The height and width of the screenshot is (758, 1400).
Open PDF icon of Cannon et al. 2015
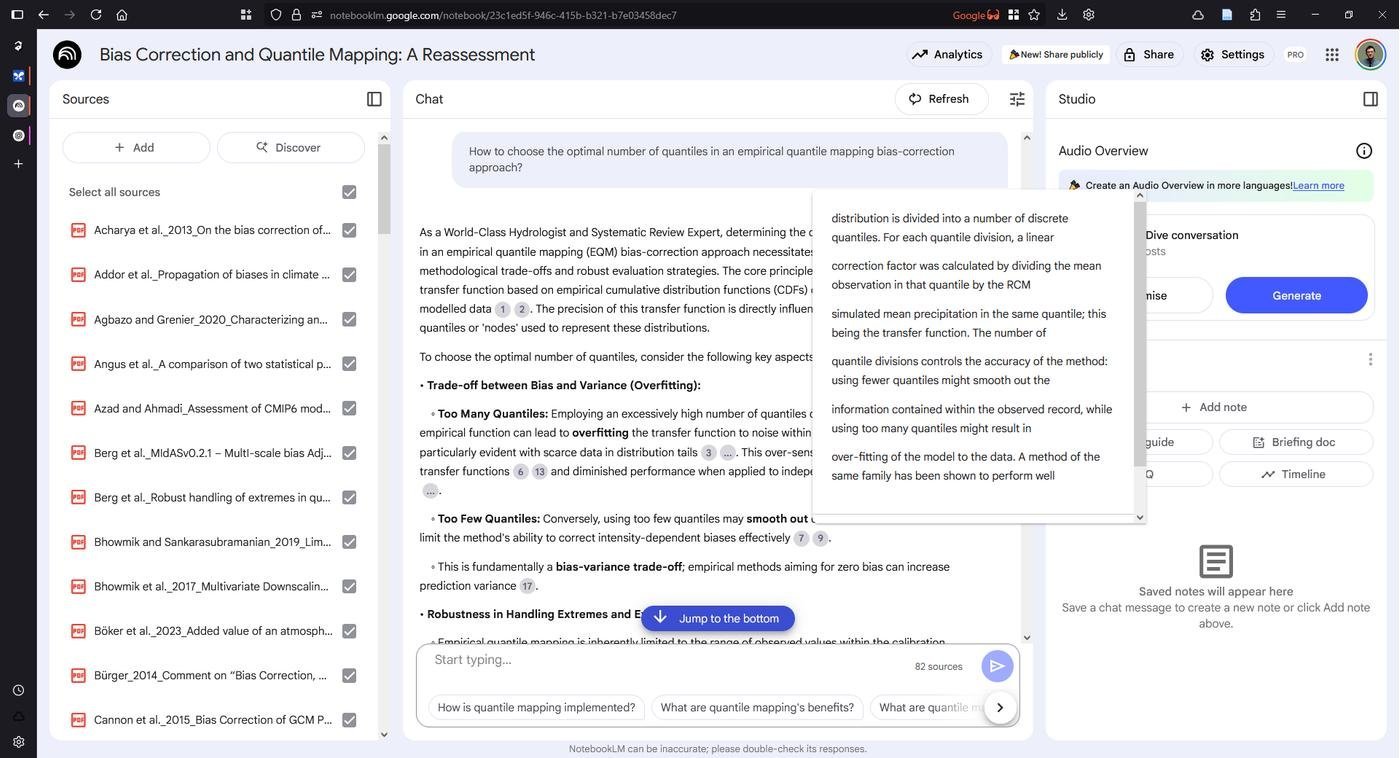point(78,720)
